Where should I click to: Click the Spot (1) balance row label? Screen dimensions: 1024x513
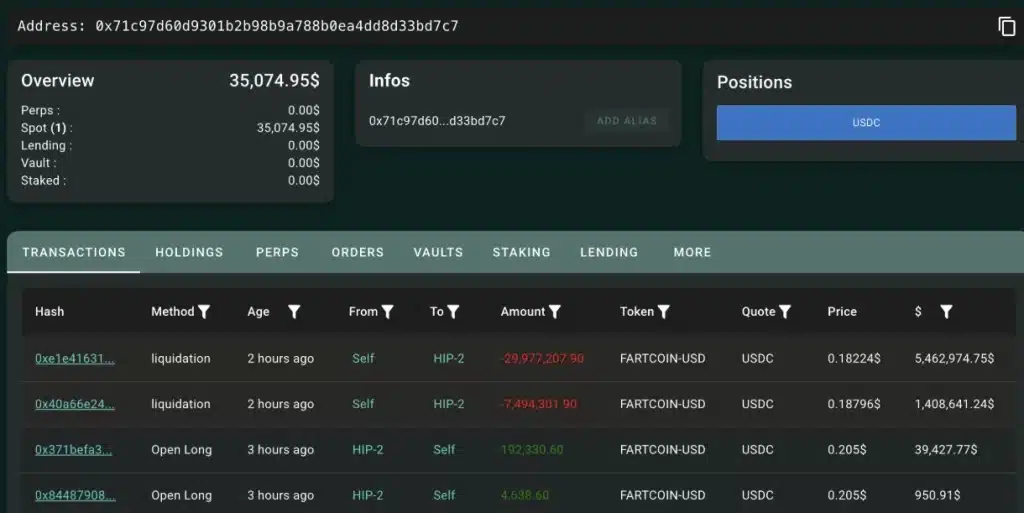(46, 128)
